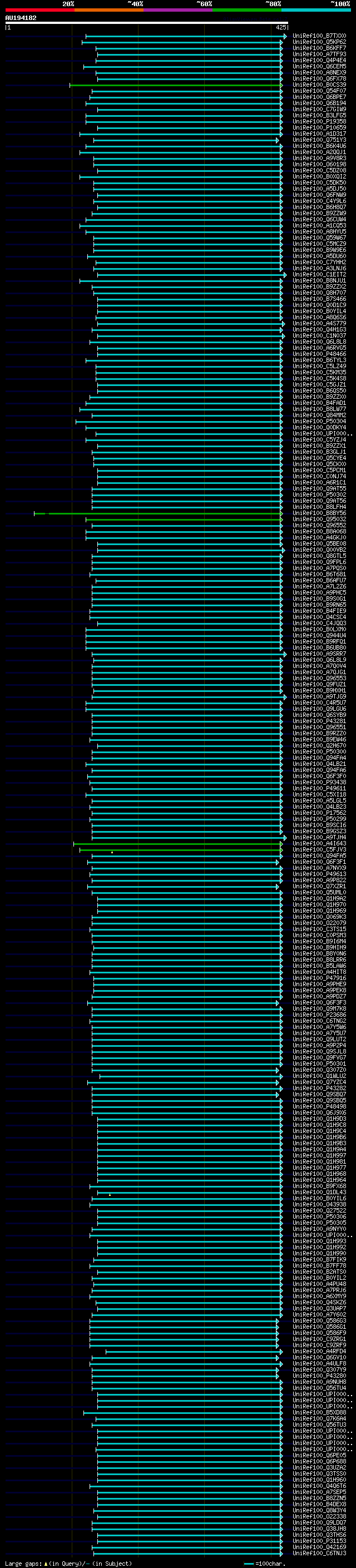Select hit label UniRef100_Q96551
The height and width of the screenshot is (1568, 356).
coord(319,728)
